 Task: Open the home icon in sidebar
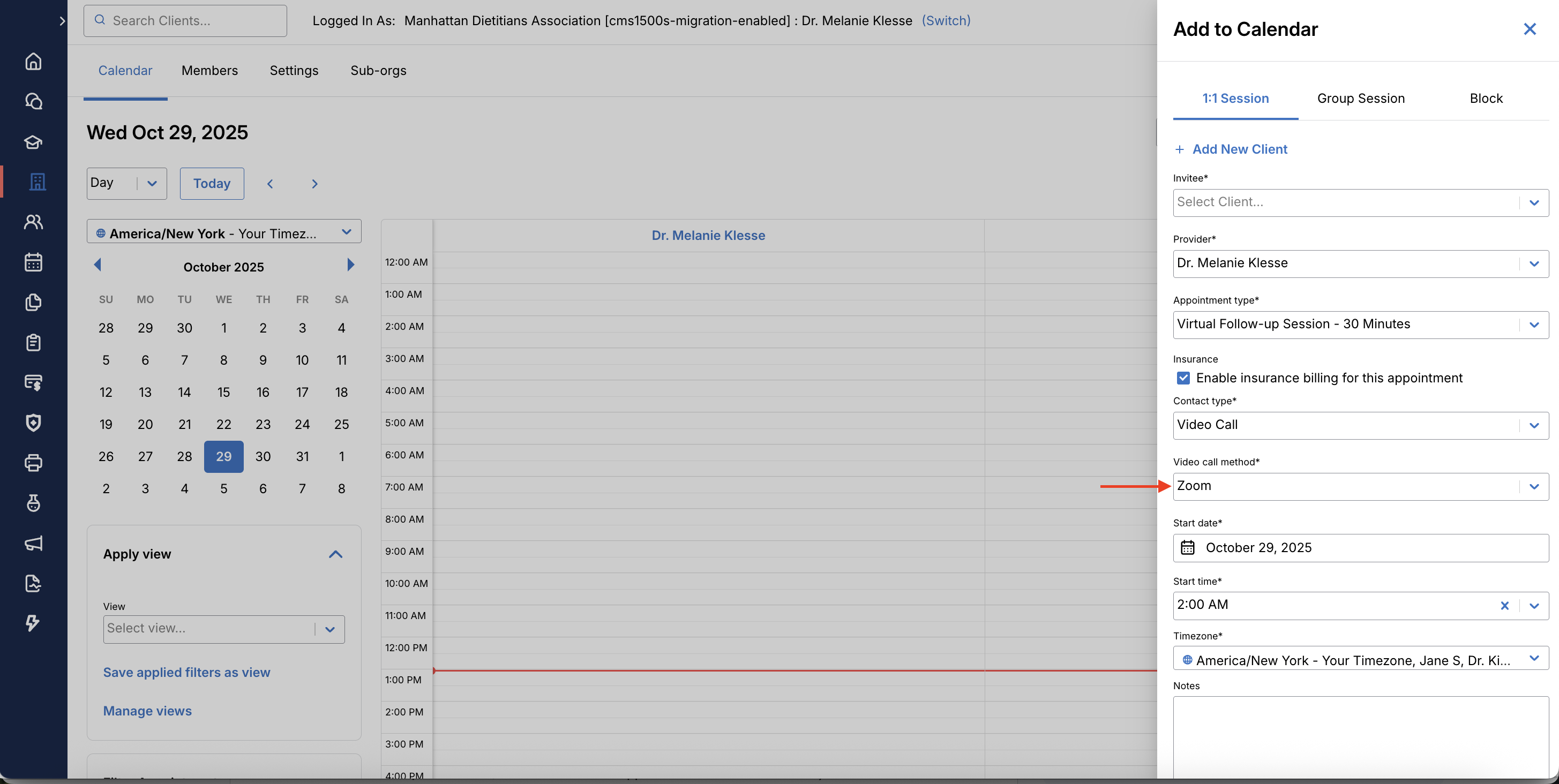click(33, 61)
